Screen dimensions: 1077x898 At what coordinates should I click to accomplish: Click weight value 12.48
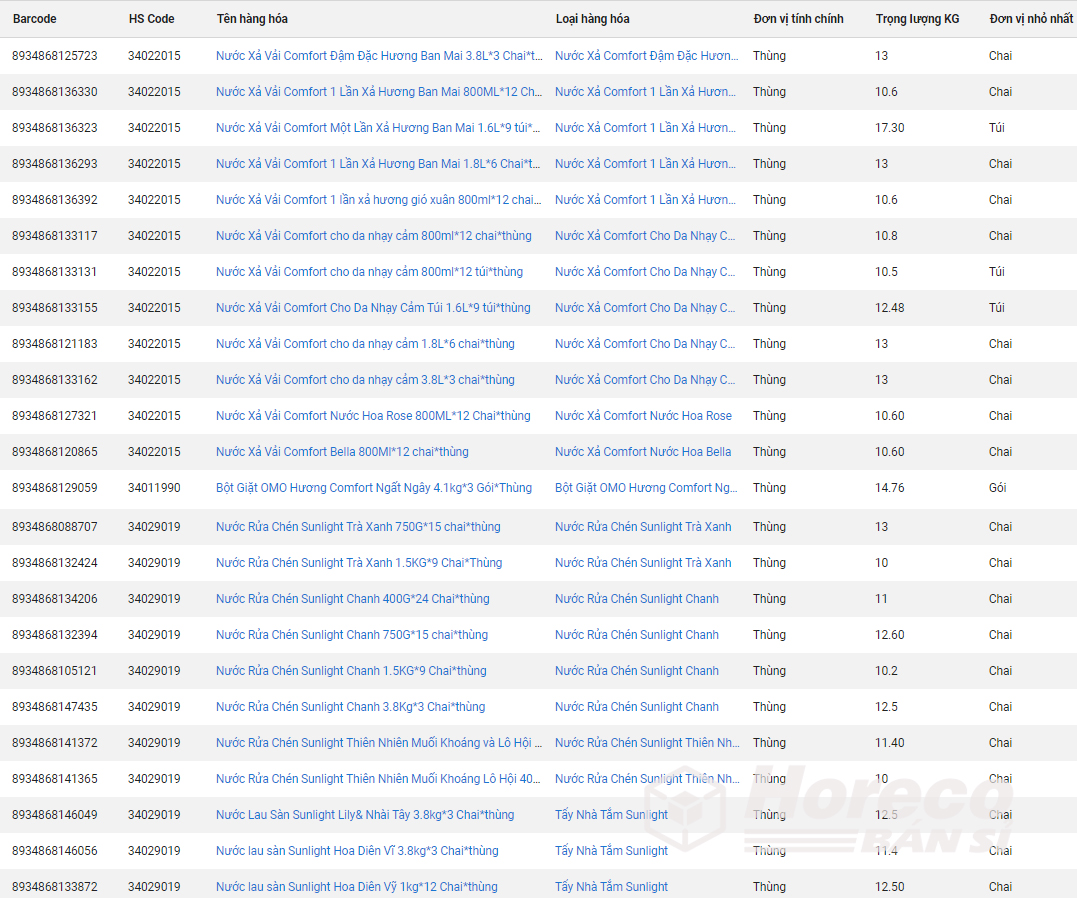889,308
